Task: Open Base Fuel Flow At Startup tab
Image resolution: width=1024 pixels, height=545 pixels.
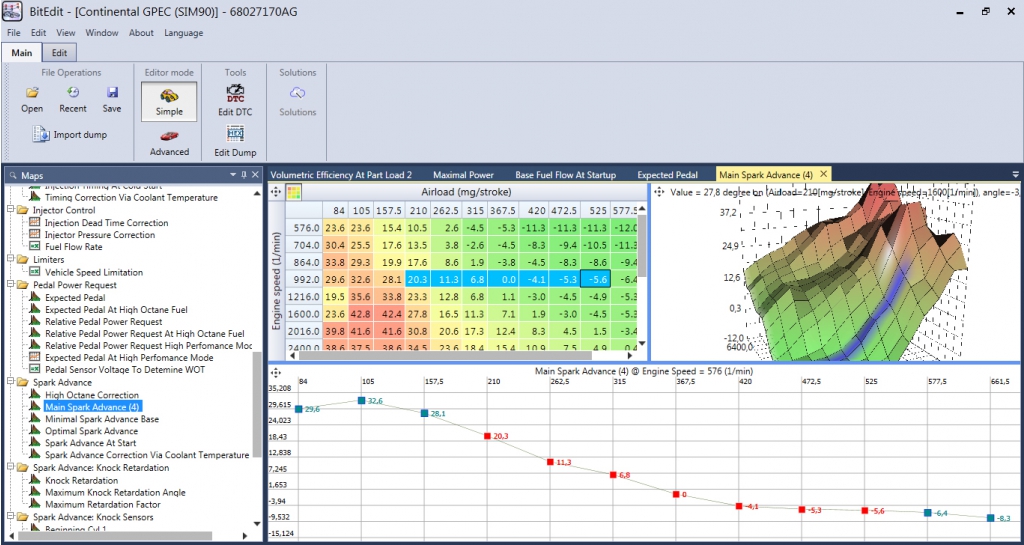Action: [566, 175]
